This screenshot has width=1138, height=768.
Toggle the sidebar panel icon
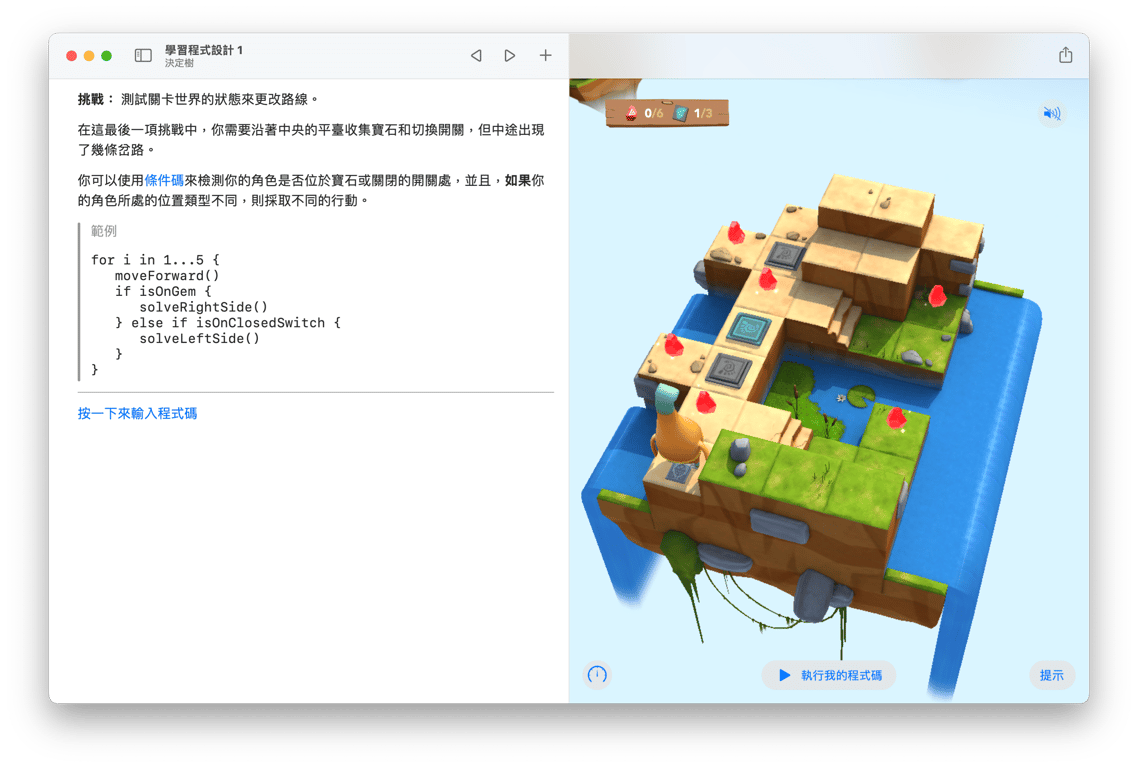143,55
